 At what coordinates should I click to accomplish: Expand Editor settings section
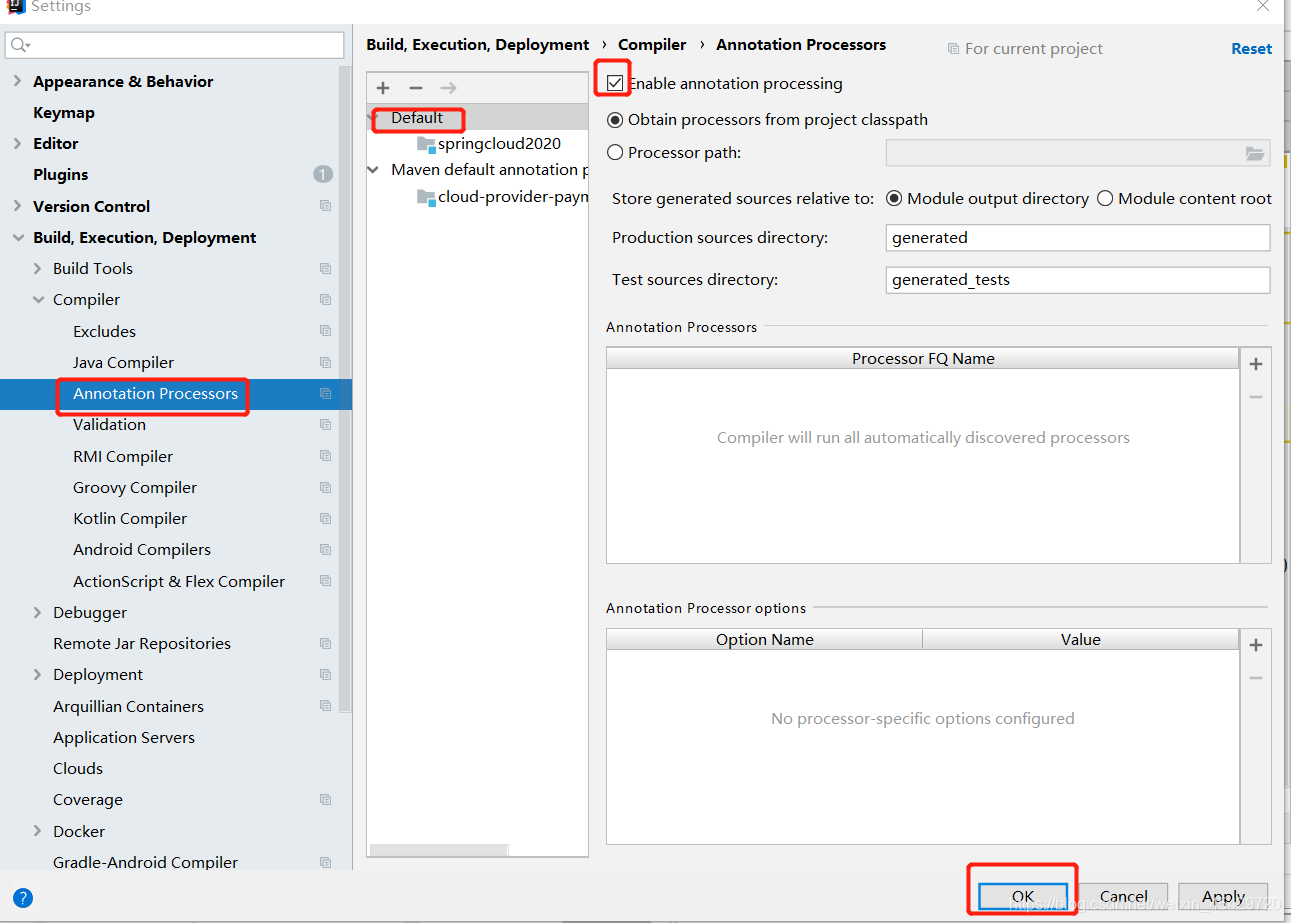(x=17, y=143)
